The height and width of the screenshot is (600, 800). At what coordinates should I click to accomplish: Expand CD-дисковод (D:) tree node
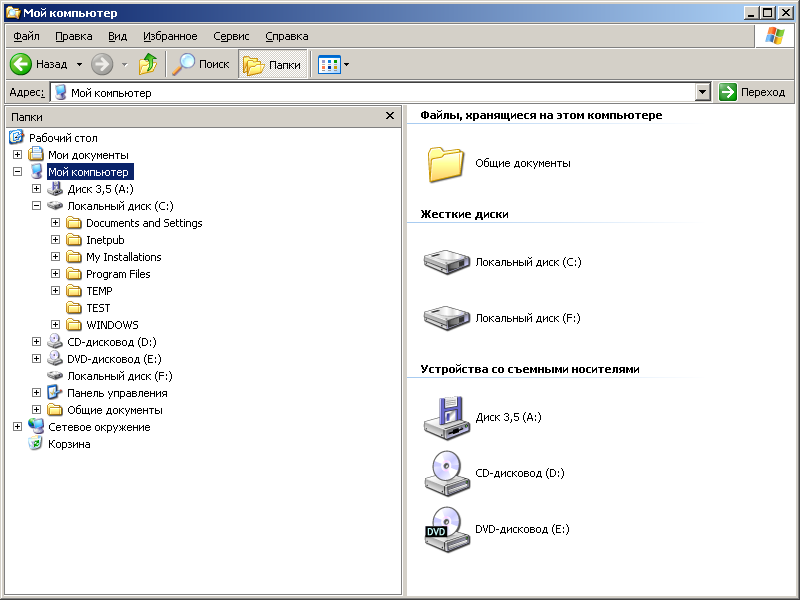(x=36, y=341)
